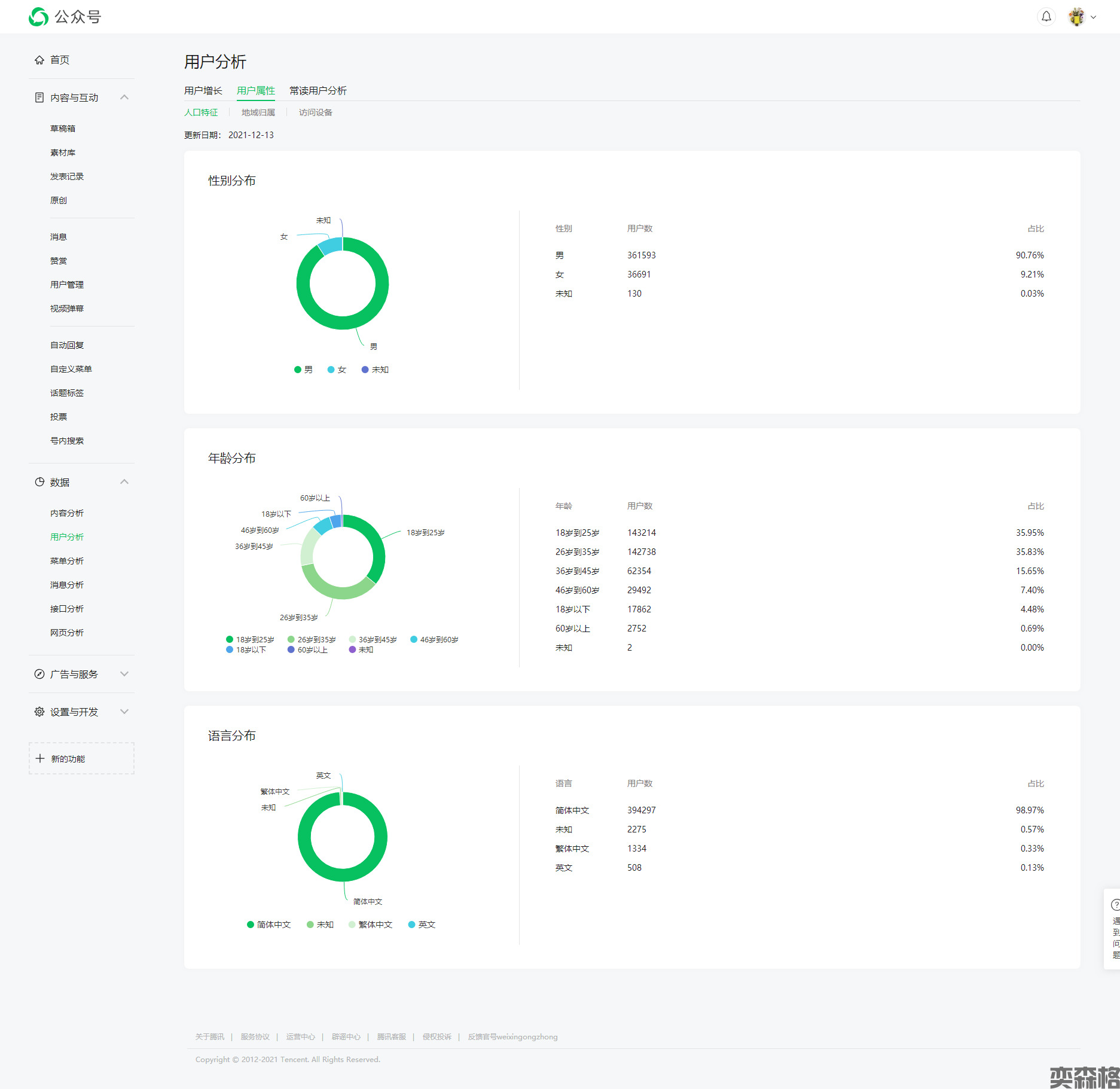The width and height of the screenshot is (1120, 1089).
Task: Toggle the 简体中文 legend in language chart
Action: pyautogui.click(x=268, y=925)
